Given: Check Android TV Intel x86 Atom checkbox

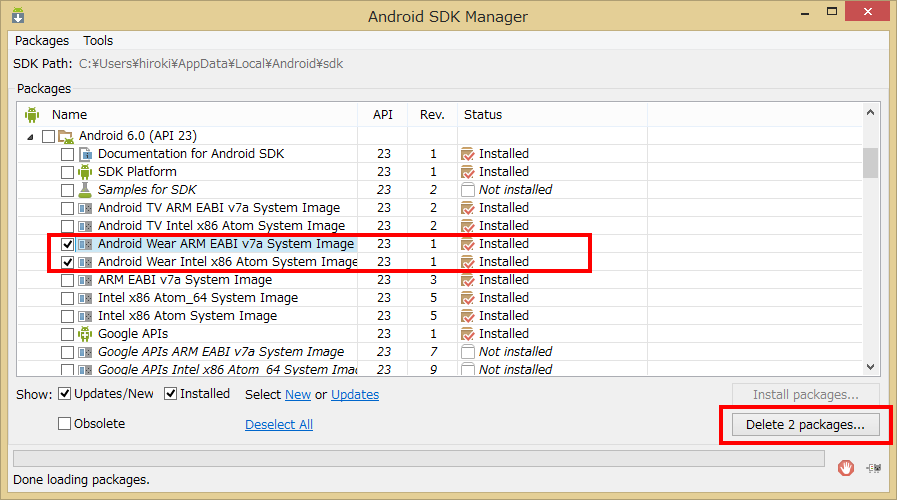Looking at the screenshot, I should tap(68, 227).
